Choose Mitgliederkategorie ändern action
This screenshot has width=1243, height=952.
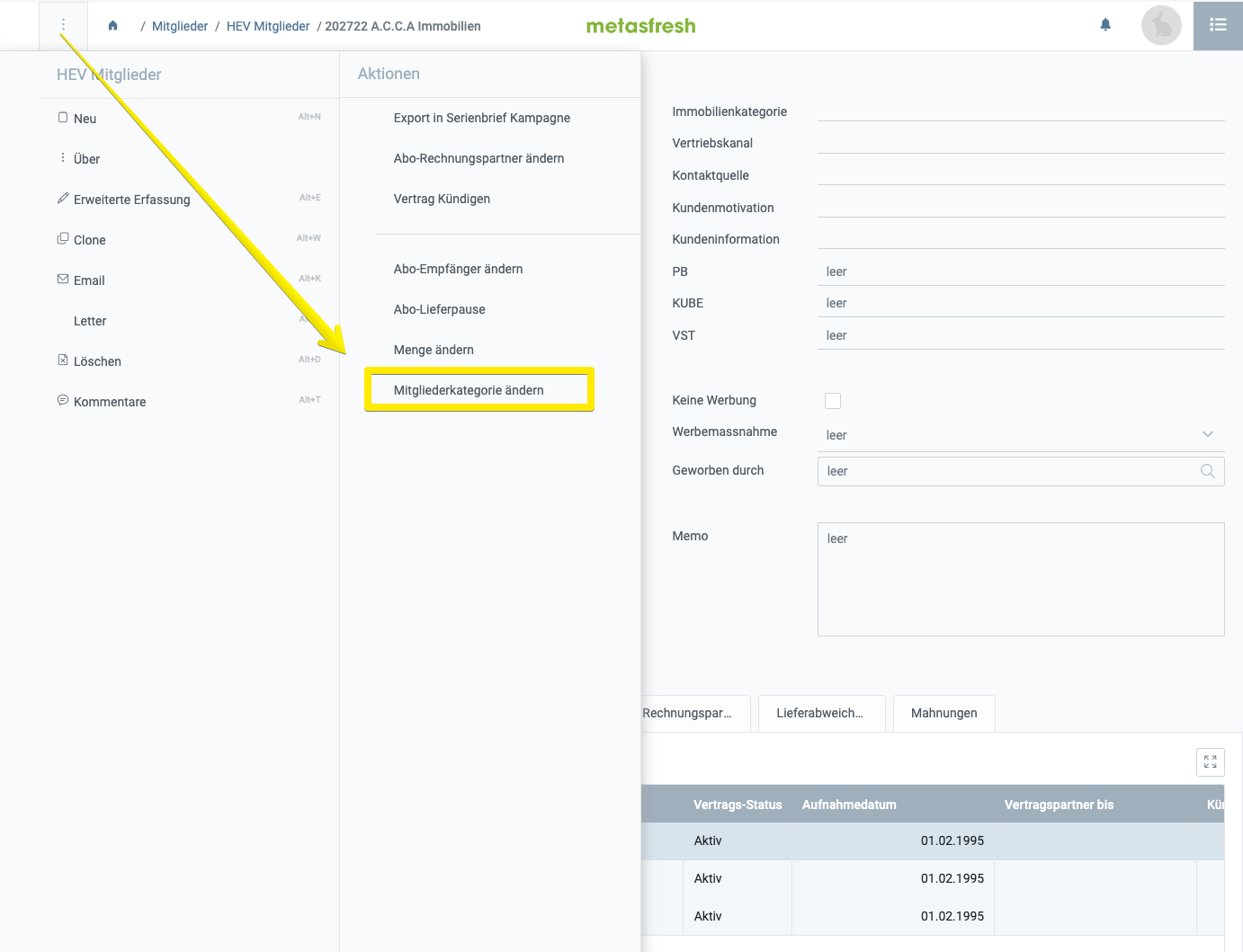tap(469, 390)
